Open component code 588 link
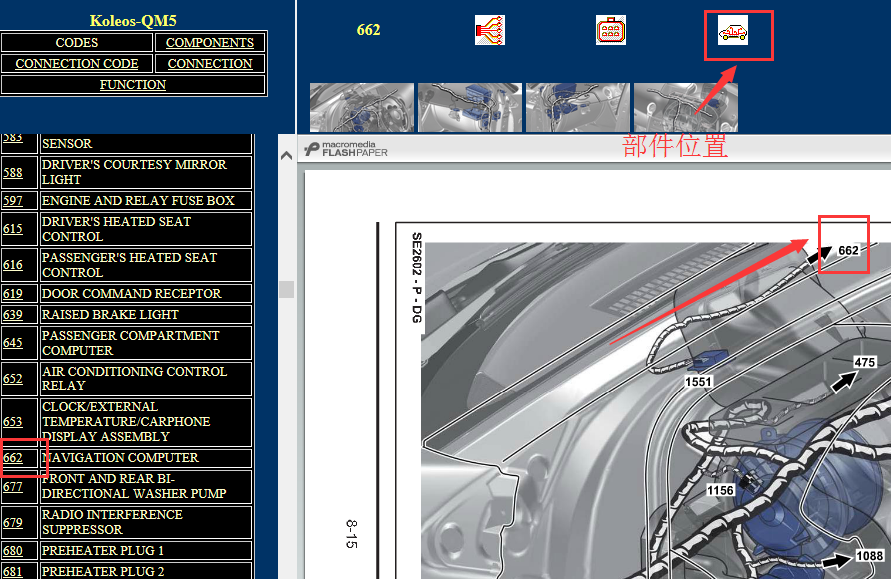Image resolution: width=891 pixels, height=579 pixels. (13, 173)
